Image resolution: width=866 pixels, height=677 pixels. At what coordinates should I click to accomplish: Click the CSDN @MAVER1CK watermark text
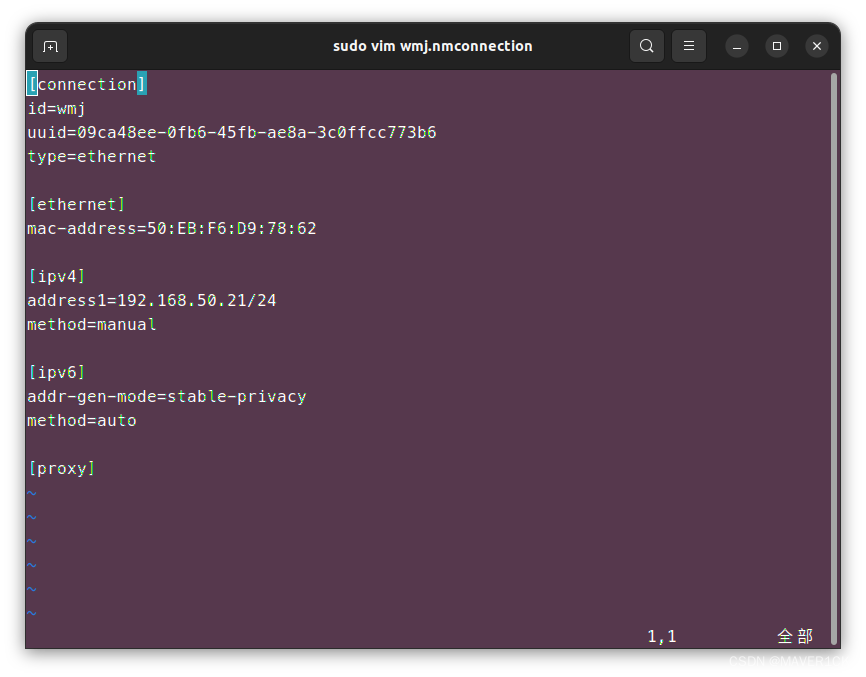(788, 661)
